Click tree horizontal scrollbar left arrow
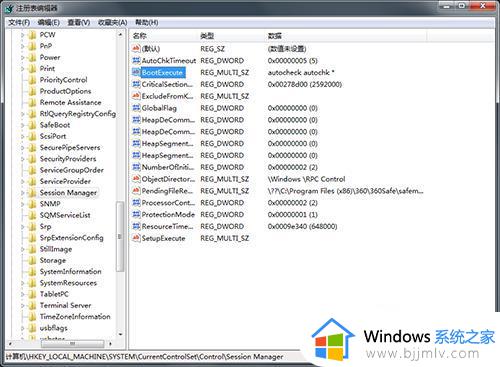This screenshot has height=367, width=500. [x=10, y=343]
